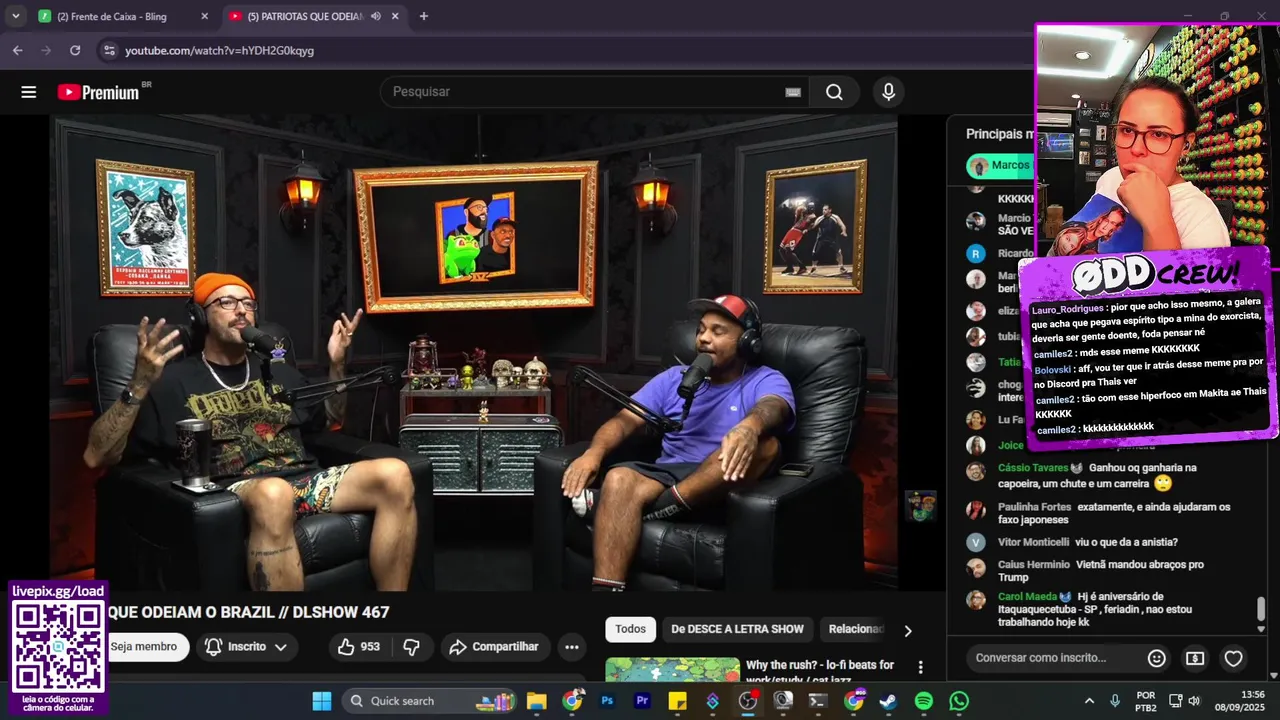Open Steam from taskbar
Image resolution: width=1280 pixels, height=720 pixels.
888,701
